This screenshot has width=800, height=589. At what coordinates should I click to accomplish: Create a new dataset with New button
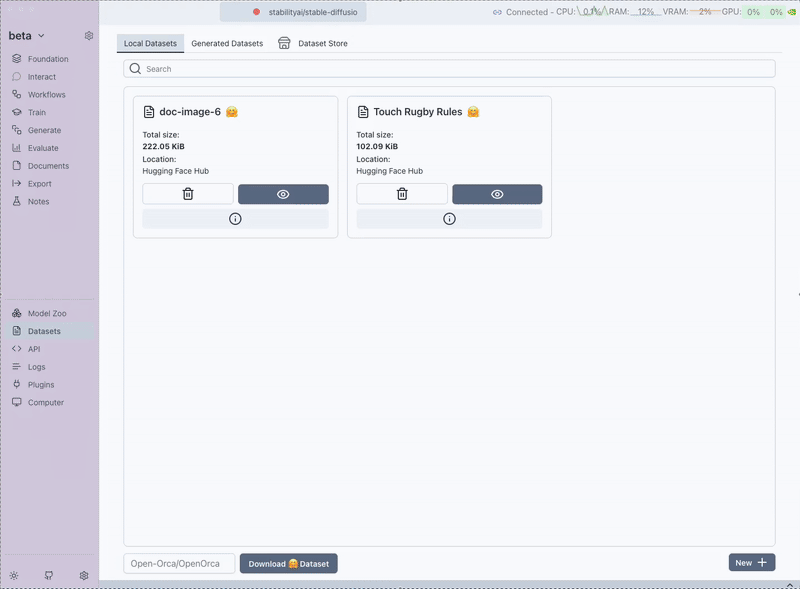pos(751,563)
